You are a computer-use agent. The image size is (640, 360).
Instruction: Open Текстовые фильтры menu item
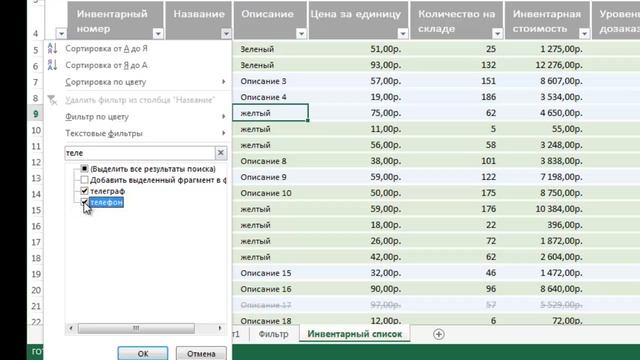click(138, 133)
